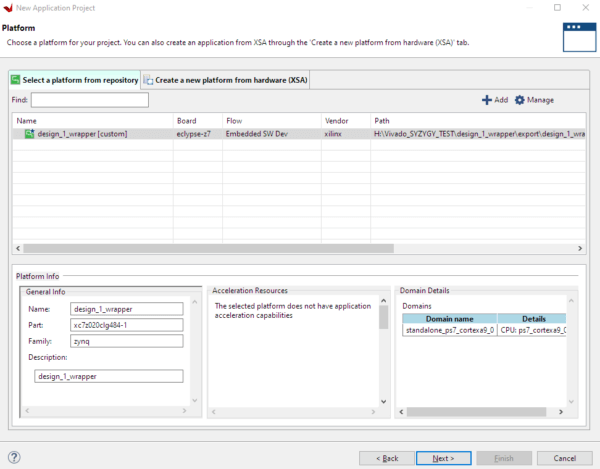Click the design_1_wrapper platform row icon
The image size is (600, 469).
coord(29,133)
